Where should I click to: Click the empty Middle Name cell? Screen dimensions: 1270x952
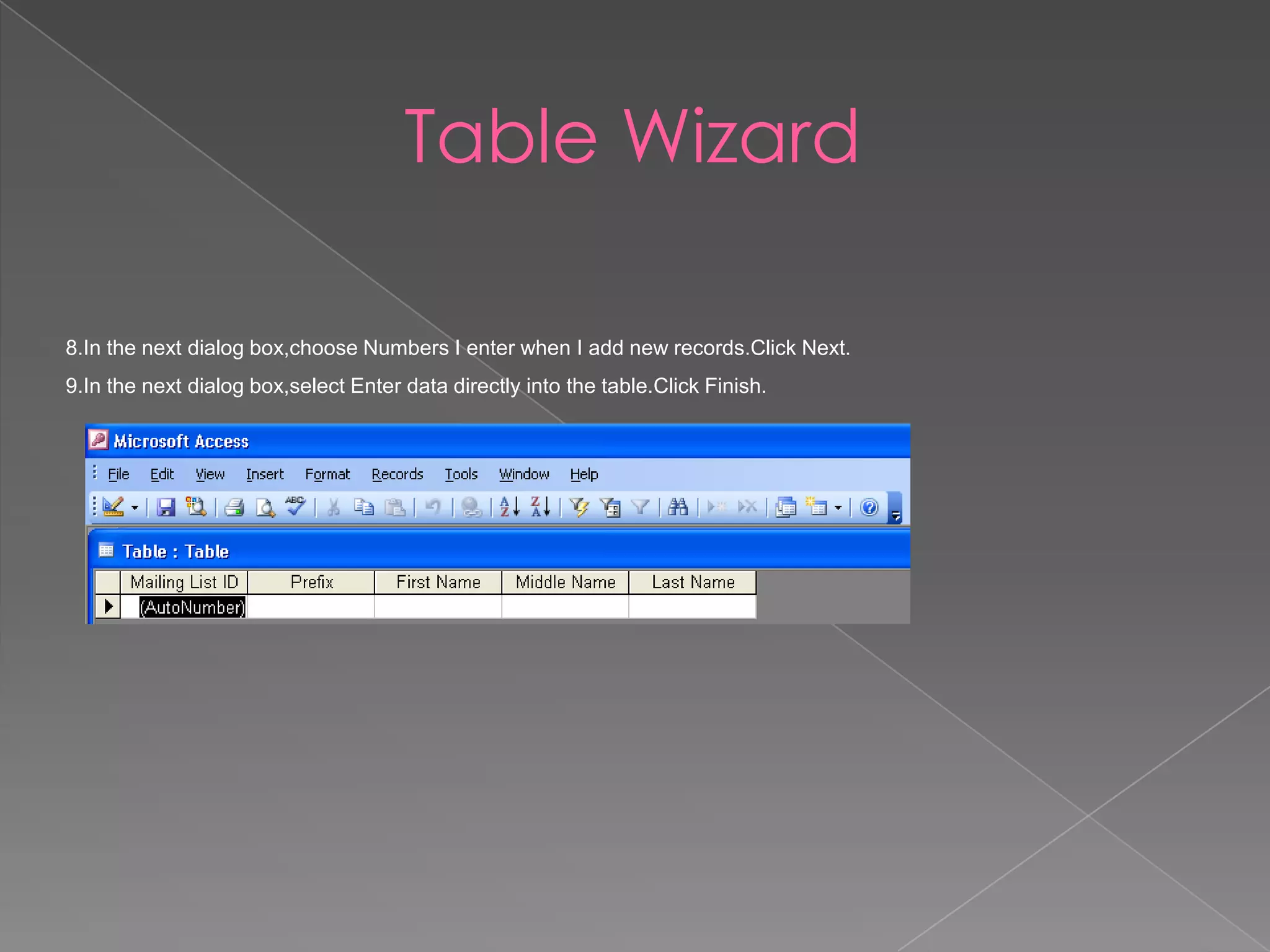[566, 607]
